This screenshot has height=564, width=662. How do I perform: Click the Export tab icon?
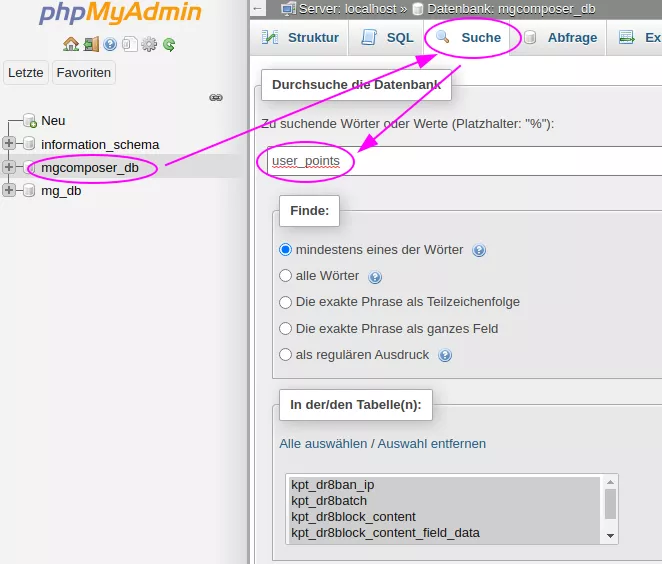(627, 37)
